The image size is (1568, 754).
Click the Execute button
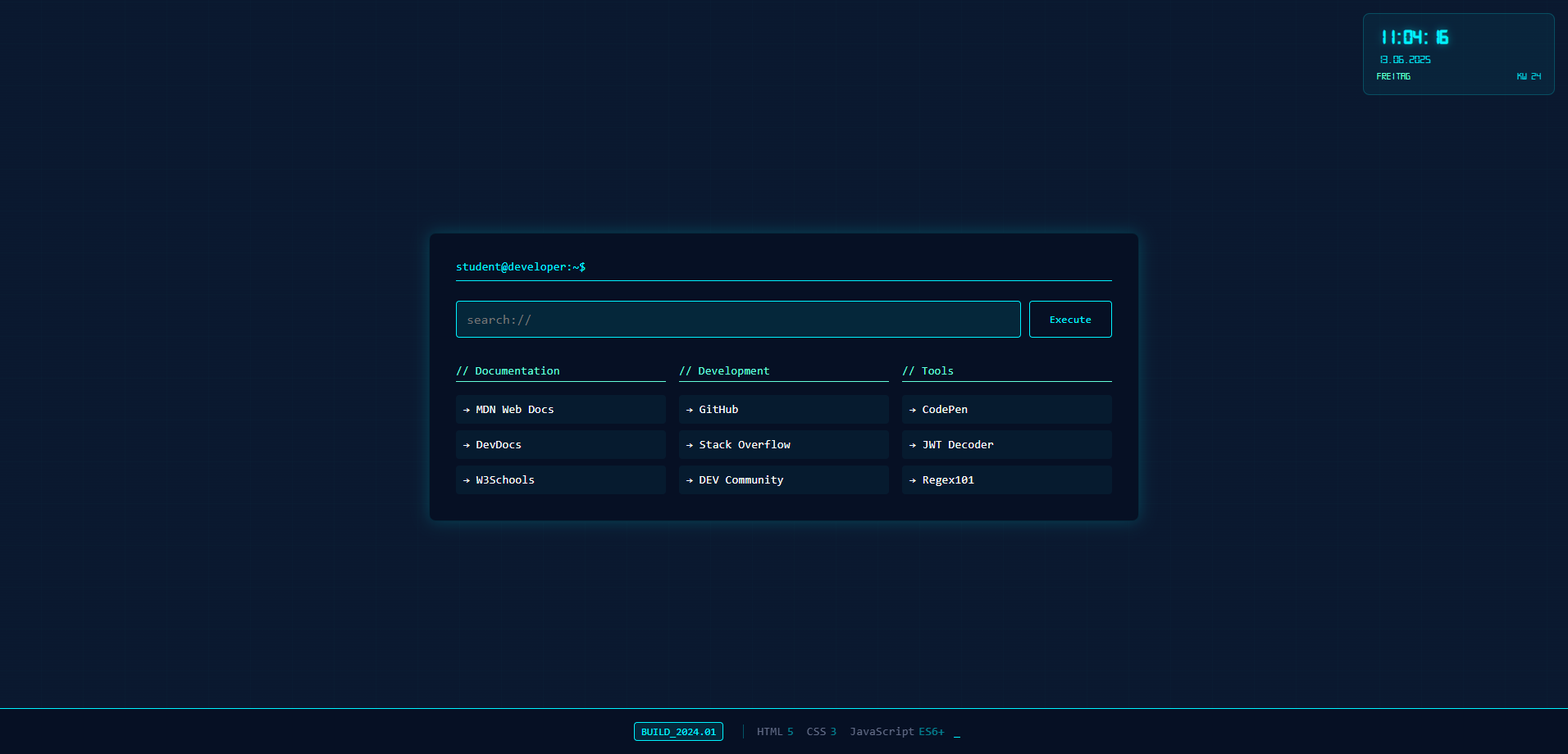click(1070, 320)
